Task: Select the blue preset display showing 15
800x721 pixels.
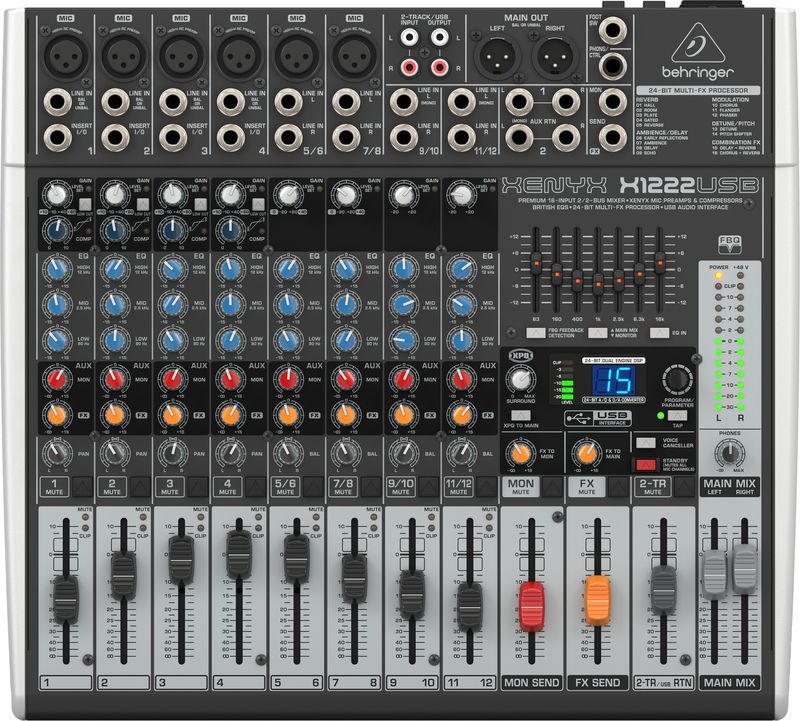Action: click(613, 380)
